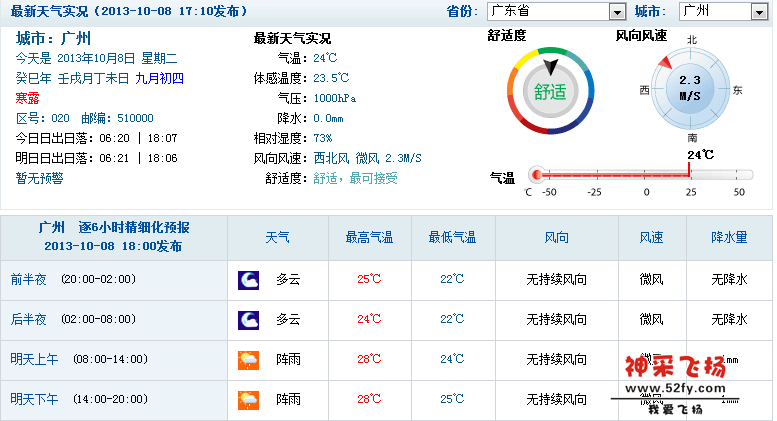Click the thermometer red bulb end
The image size is (777, 421).
point(536,174)
